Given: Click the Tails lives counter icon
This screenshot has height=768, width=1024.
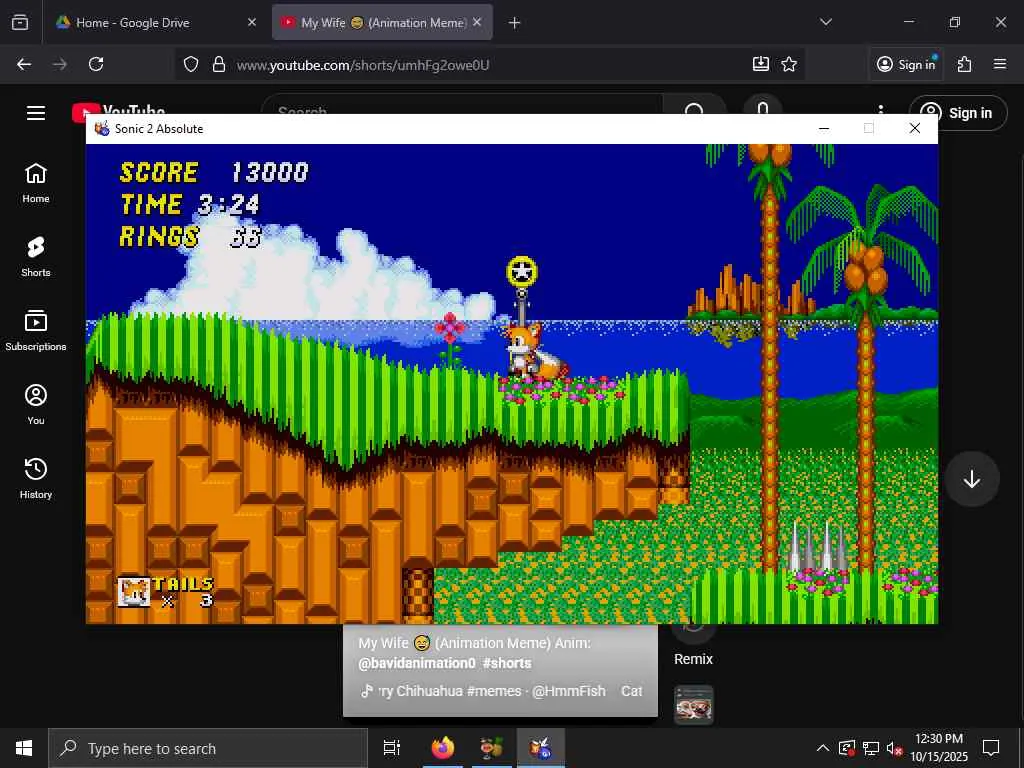Looking at the screenshot, I should coord(134,593).
